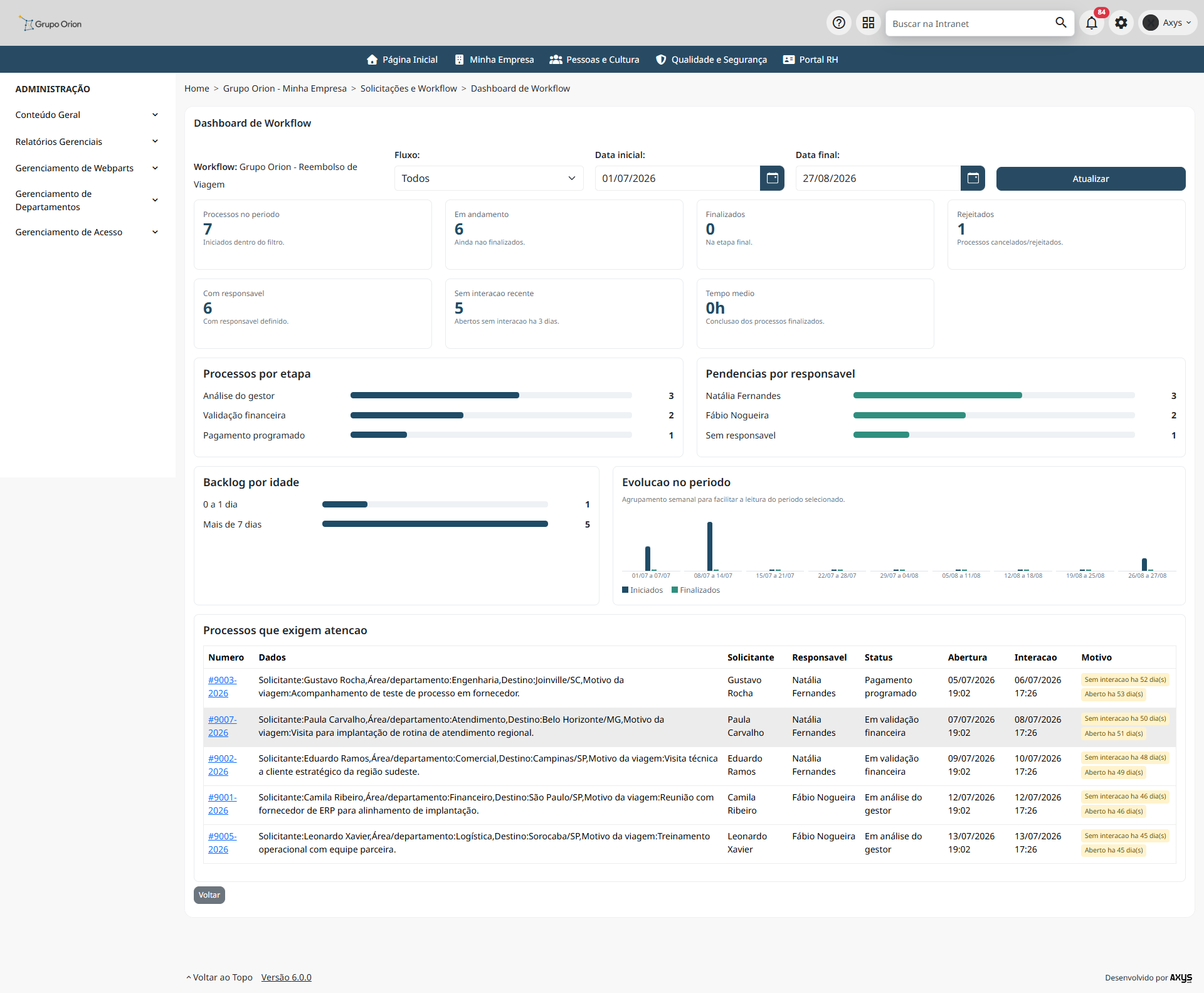Viewport: 1204px width, 993px height.
Task: Click the Data final date field
Action: (878, 178)
